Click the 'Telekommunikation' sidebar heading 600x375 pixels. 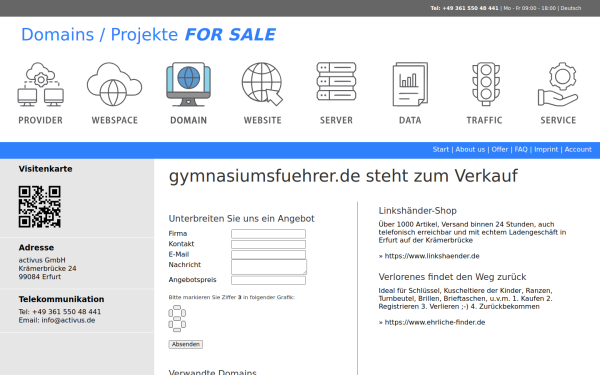61,299
